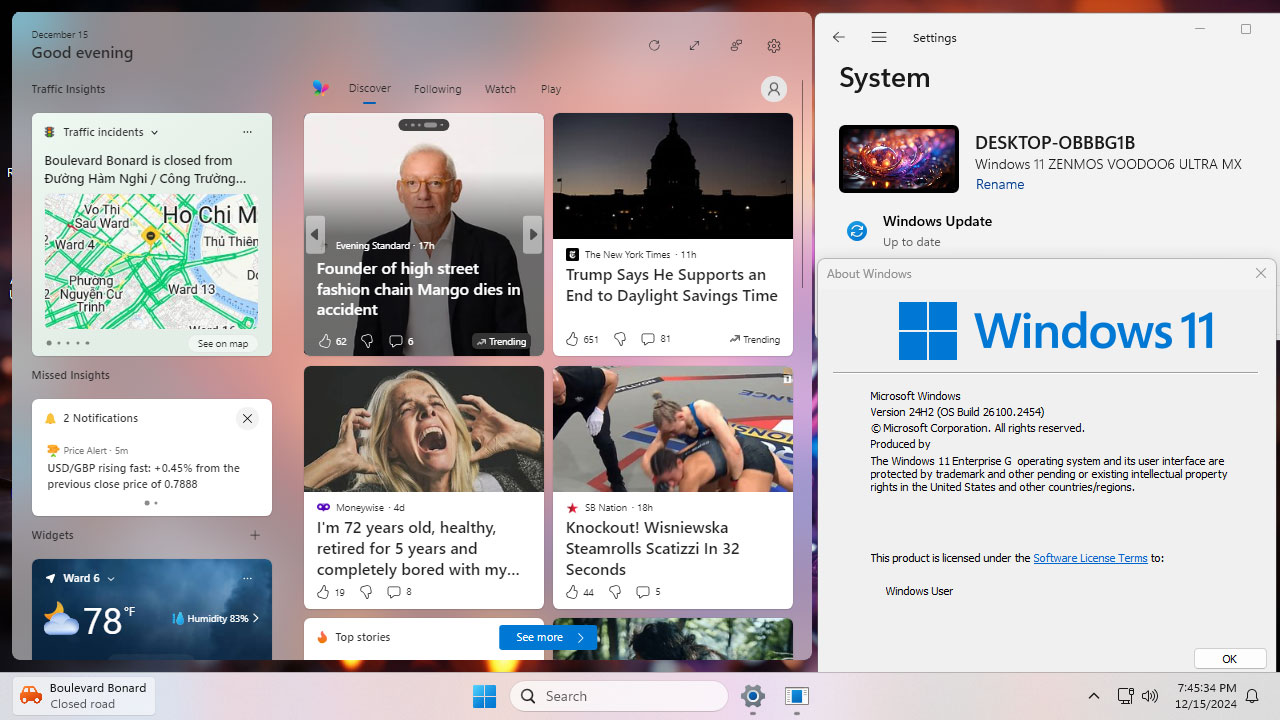This screenshot has height=720, width=1280.
Task: Like the Wisniewska knockout article
Action: pyautogui.click(x=572, y=592)
